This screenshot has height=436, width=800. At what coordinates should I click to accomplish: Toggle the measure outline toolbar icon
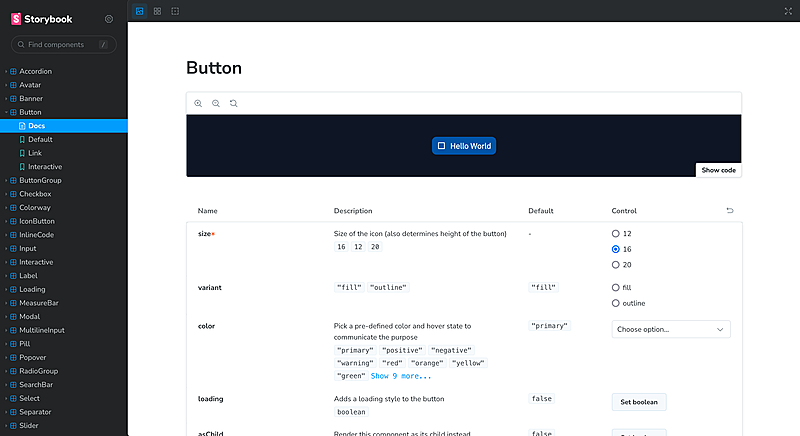pos(176,10)
